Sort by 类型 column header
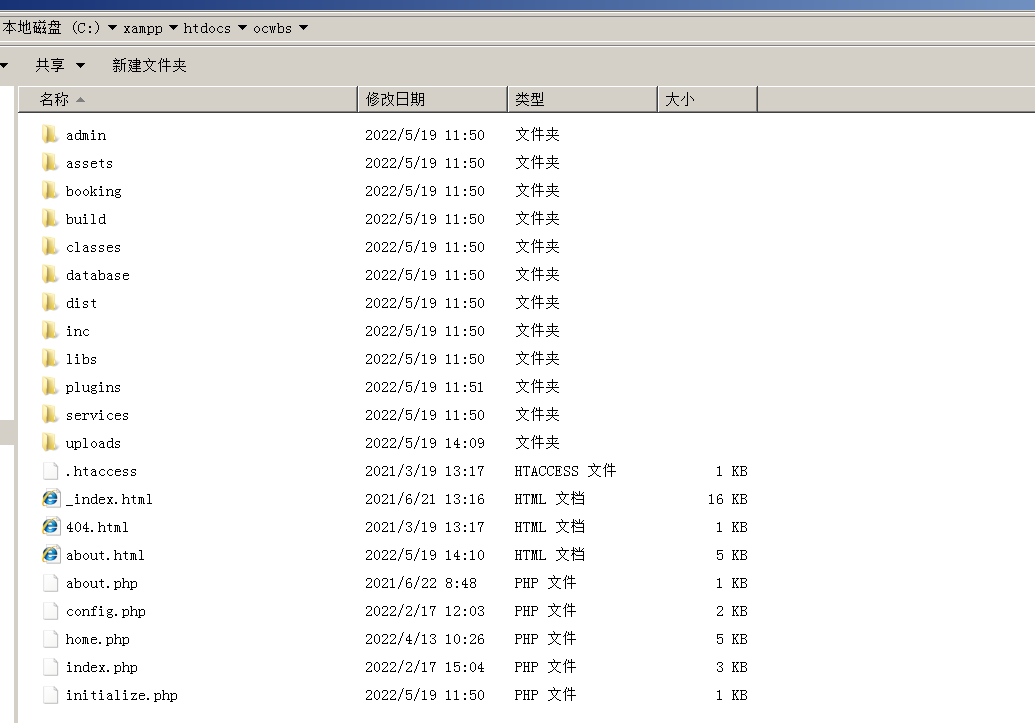 [583, 99]
